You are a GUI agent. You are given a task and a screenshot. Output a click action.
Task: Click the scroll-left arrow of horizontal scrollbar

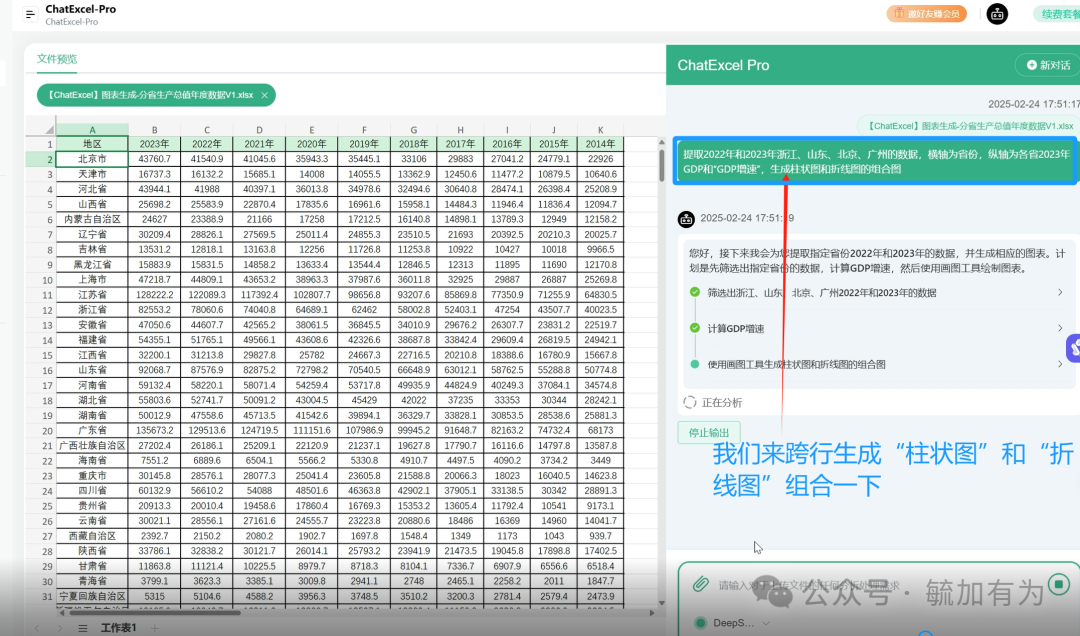[61, 612]
